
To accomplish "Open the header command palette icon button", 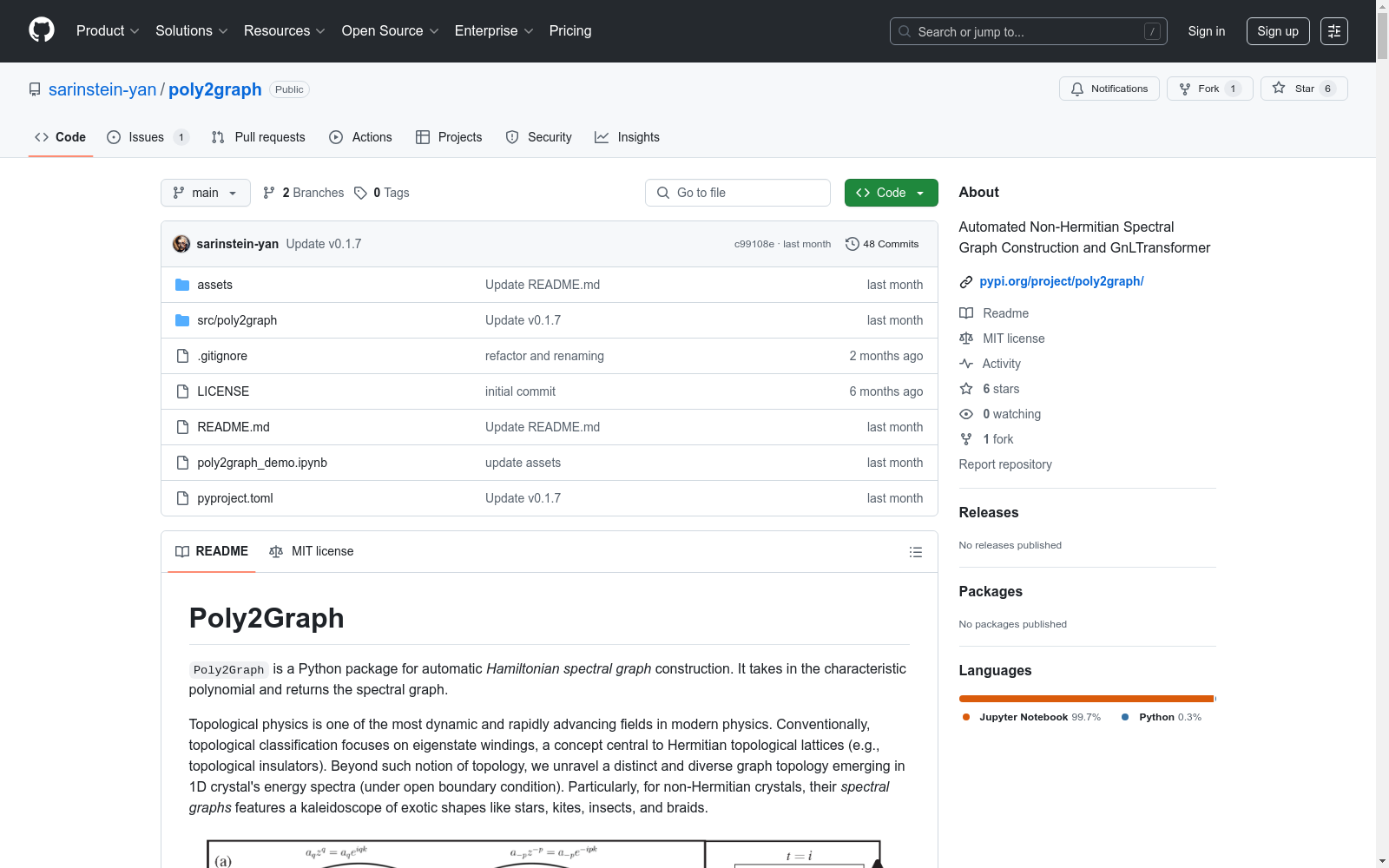I will (x=1334, y=31).
